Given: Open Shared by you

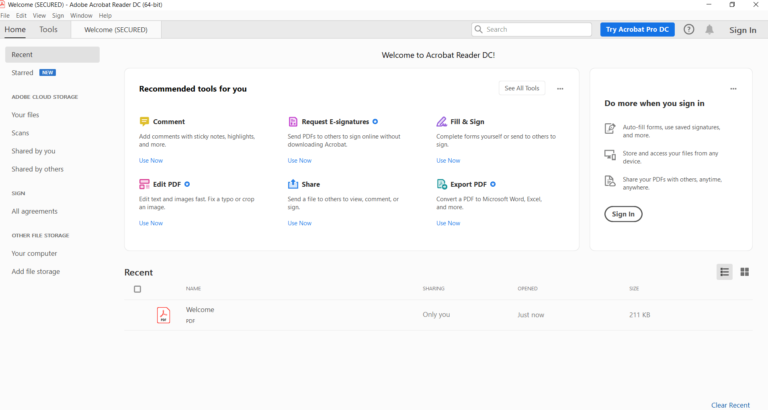Looking at the screenshot, I should tap(33, 151).
